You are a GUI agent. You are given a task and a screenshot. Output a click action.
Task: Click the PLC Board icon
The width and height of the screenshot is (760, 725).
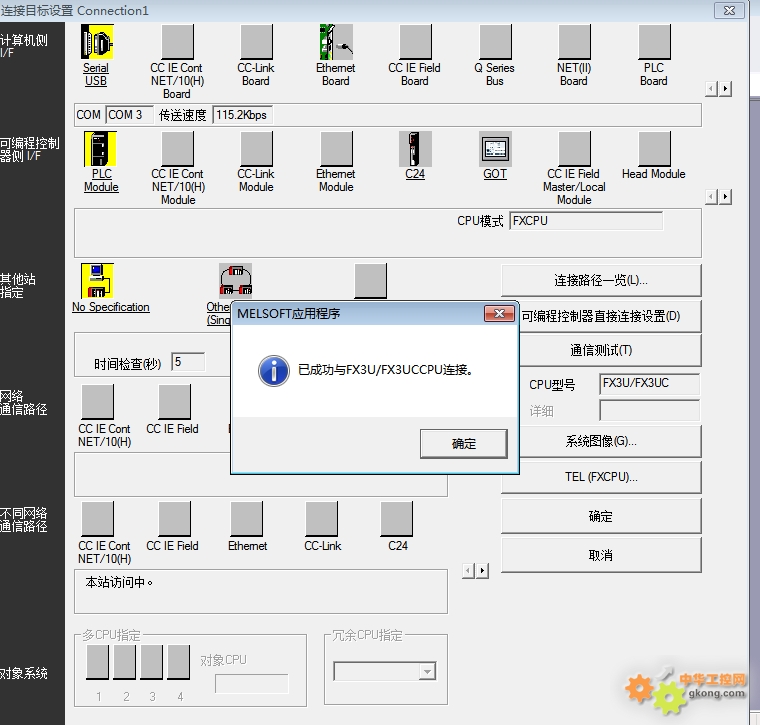point(654,42)
